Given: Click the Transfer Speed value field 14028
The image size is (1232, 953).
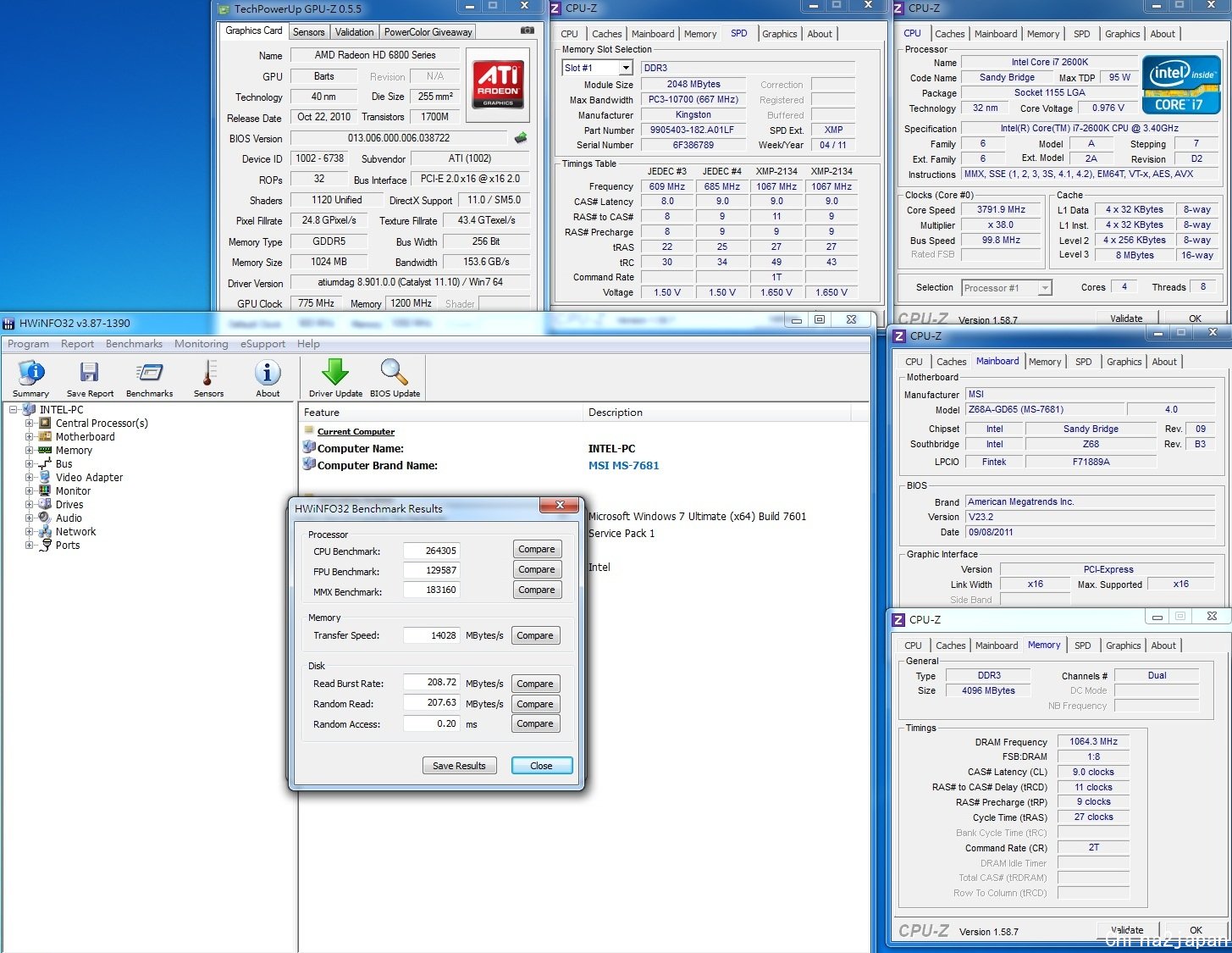Looking at the screenshot, I should pos(432,635).
